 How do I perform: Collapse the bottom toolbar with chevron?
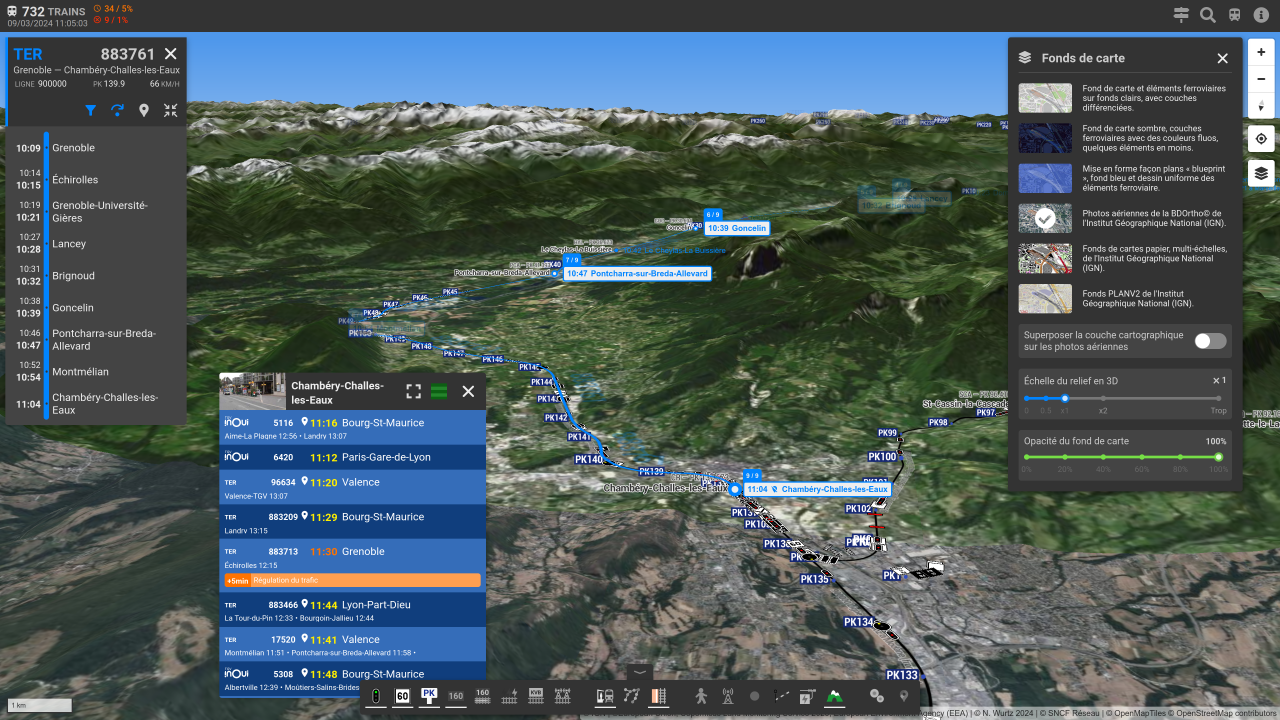[x=640, y=673]
